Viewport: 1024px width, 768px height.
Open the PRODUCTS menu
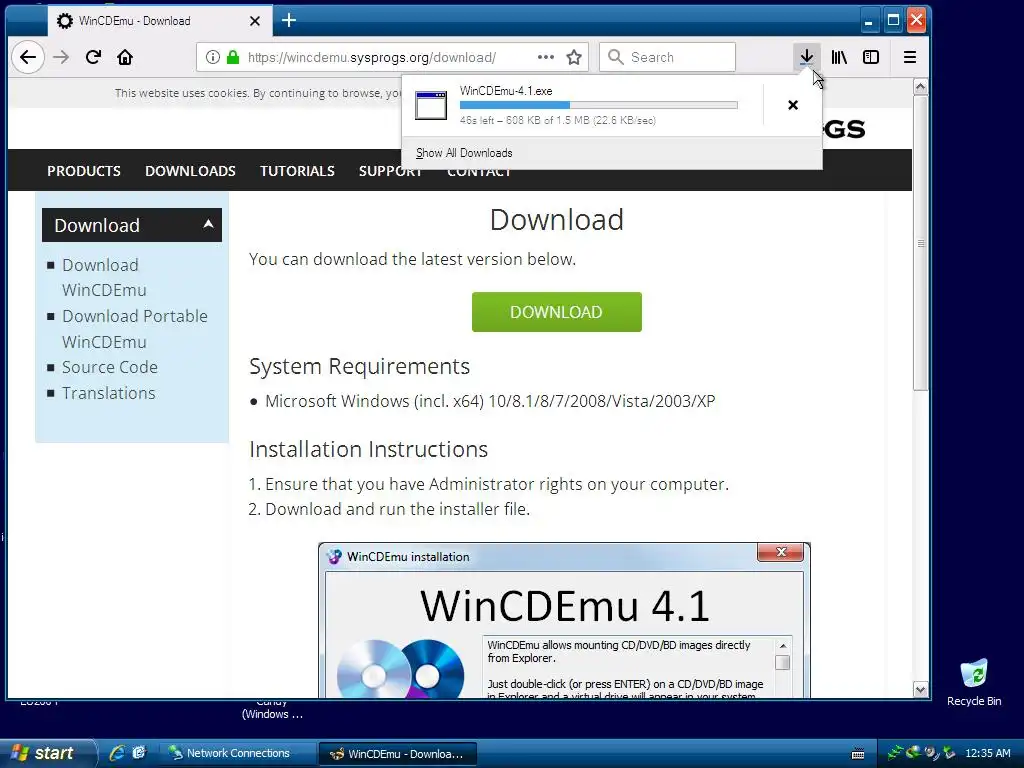point(84,171)
